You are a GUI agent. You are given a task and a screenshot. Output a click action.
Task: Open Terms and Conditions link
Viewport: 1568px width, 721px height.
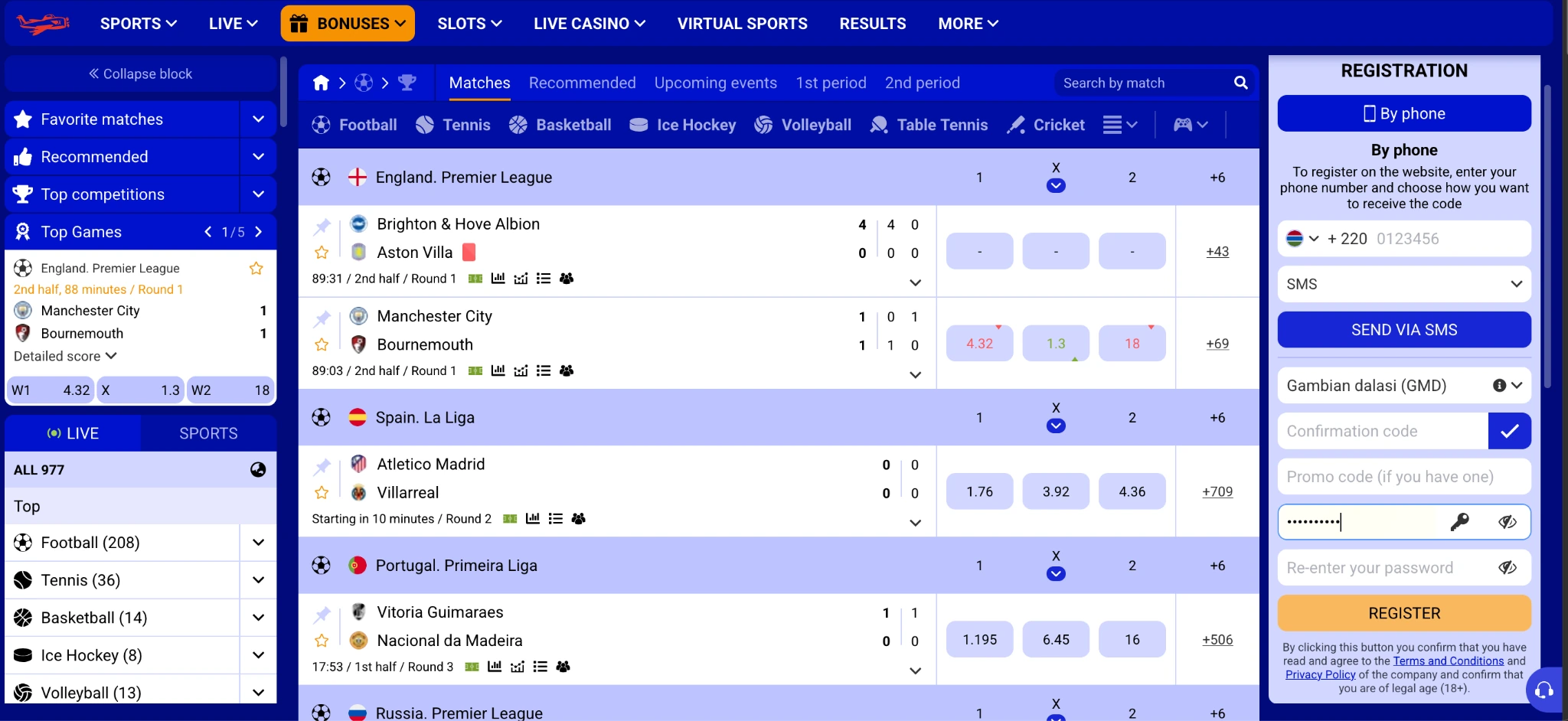[x=1449, y=661]
